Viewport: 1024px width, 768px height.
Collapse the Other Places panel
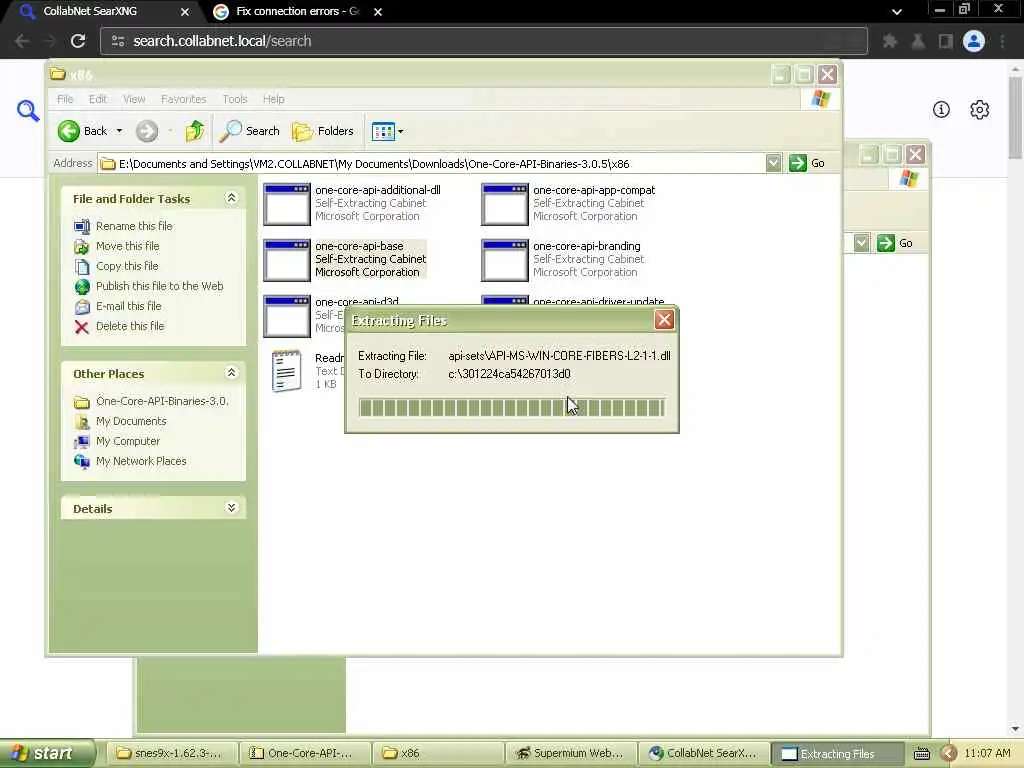(x=231, y=373)
